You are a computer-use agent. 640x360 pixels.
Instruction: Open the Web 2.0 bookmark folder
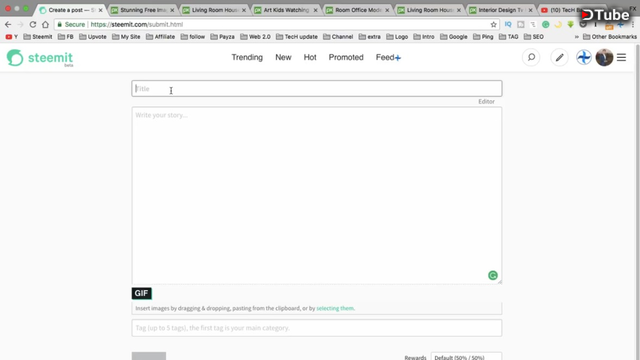[256, 37]
